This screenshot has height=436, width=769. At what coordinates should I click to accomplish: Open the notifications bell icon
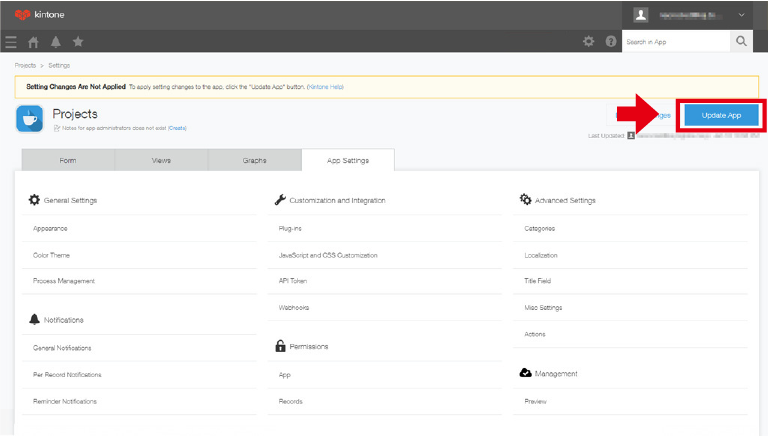point(56,42)
